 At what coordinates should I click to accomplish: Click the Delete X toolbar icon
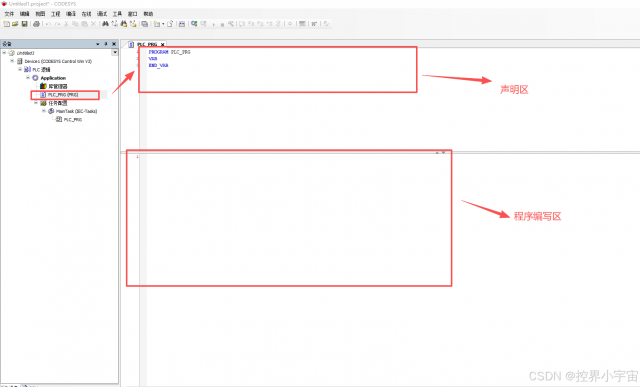tap(93, 24)
